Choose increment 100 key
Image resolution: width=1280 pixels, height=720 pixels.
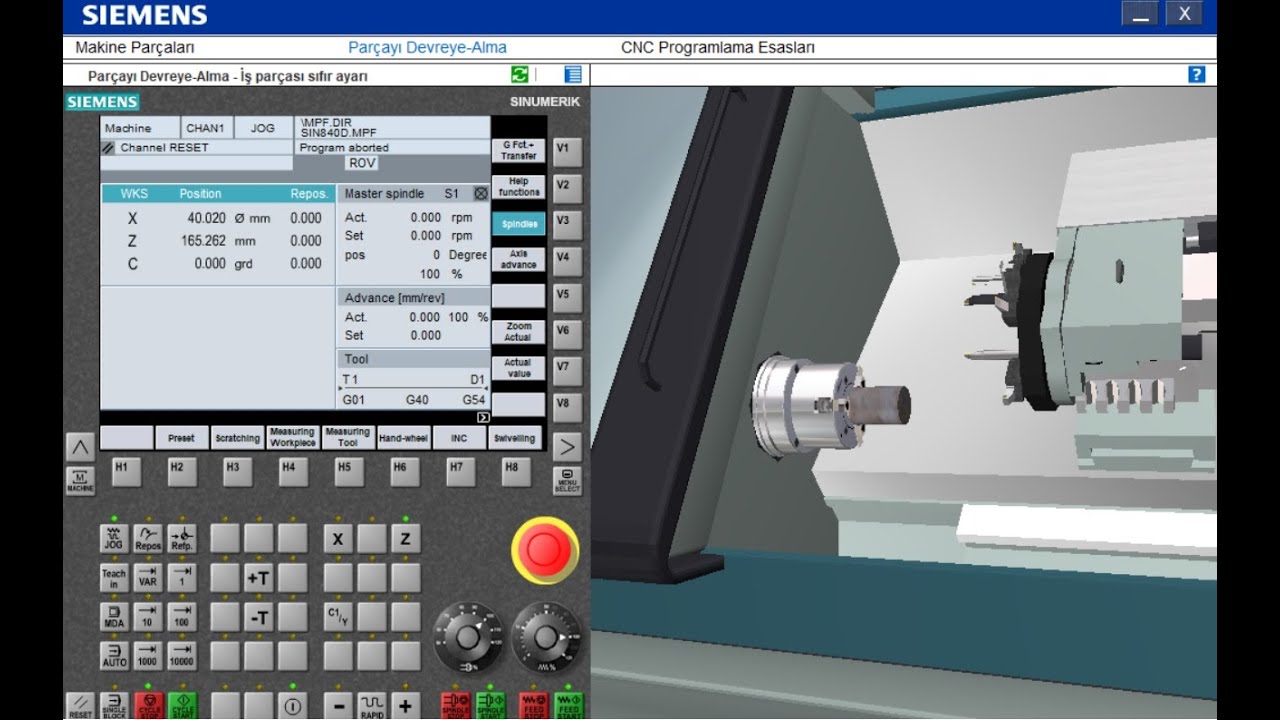(182, 616)
